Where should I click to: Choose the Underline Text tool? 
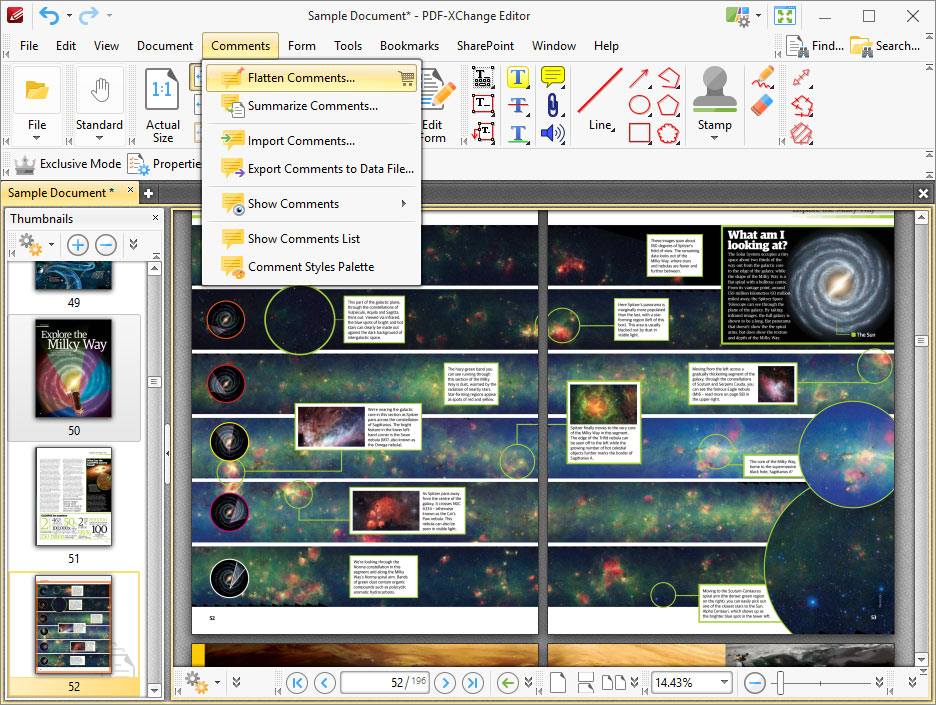518,133
